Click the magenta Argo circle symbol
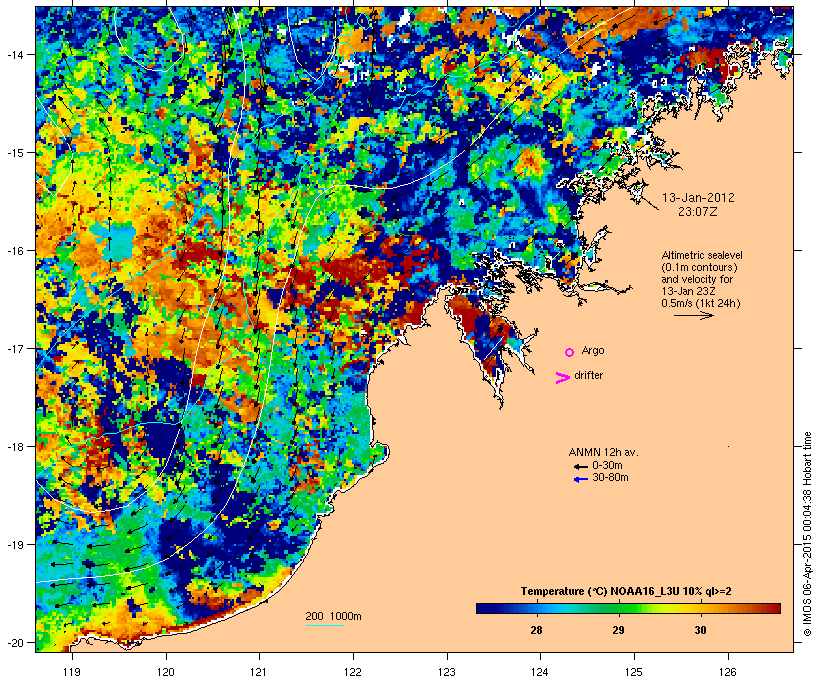Screen dimensions: 820x680 click(x=570, y=352)
